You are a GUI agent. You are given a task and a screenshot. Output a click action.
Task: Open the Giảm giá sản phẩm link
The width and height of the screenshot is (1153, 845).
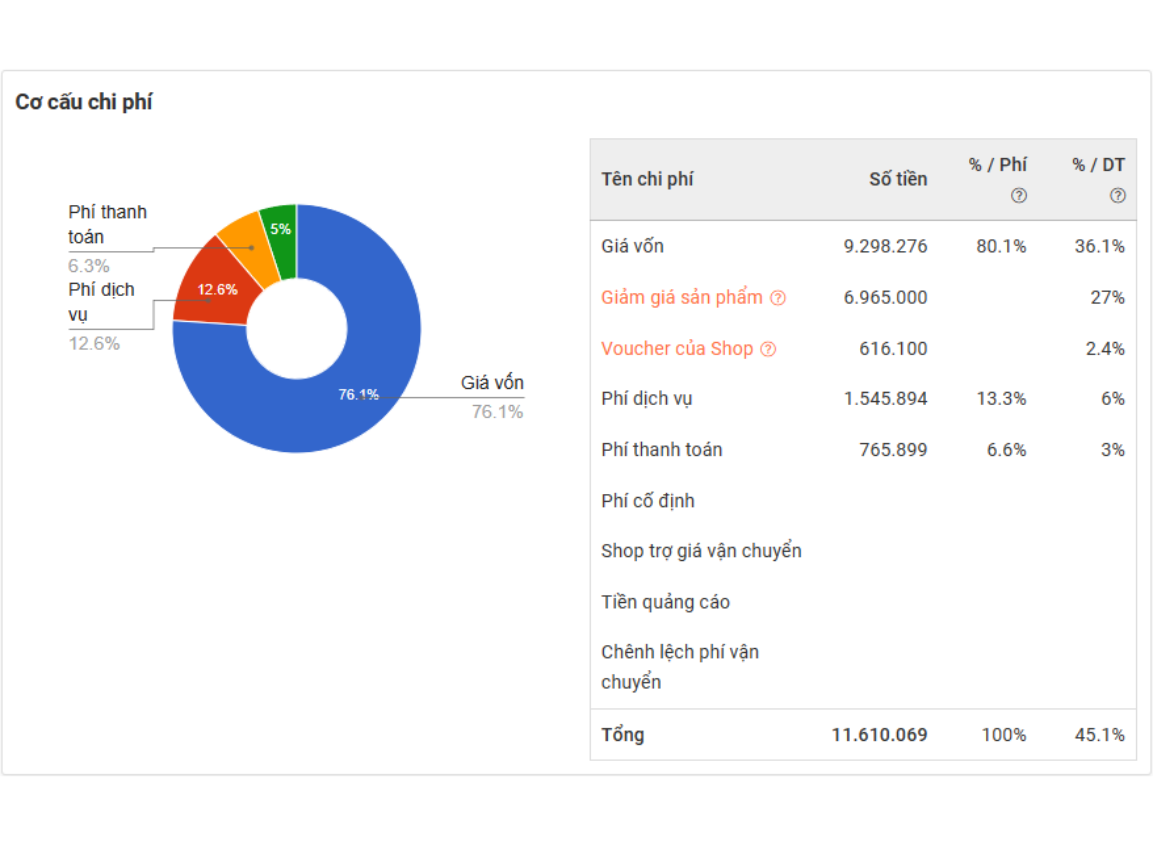click(682, 298)
